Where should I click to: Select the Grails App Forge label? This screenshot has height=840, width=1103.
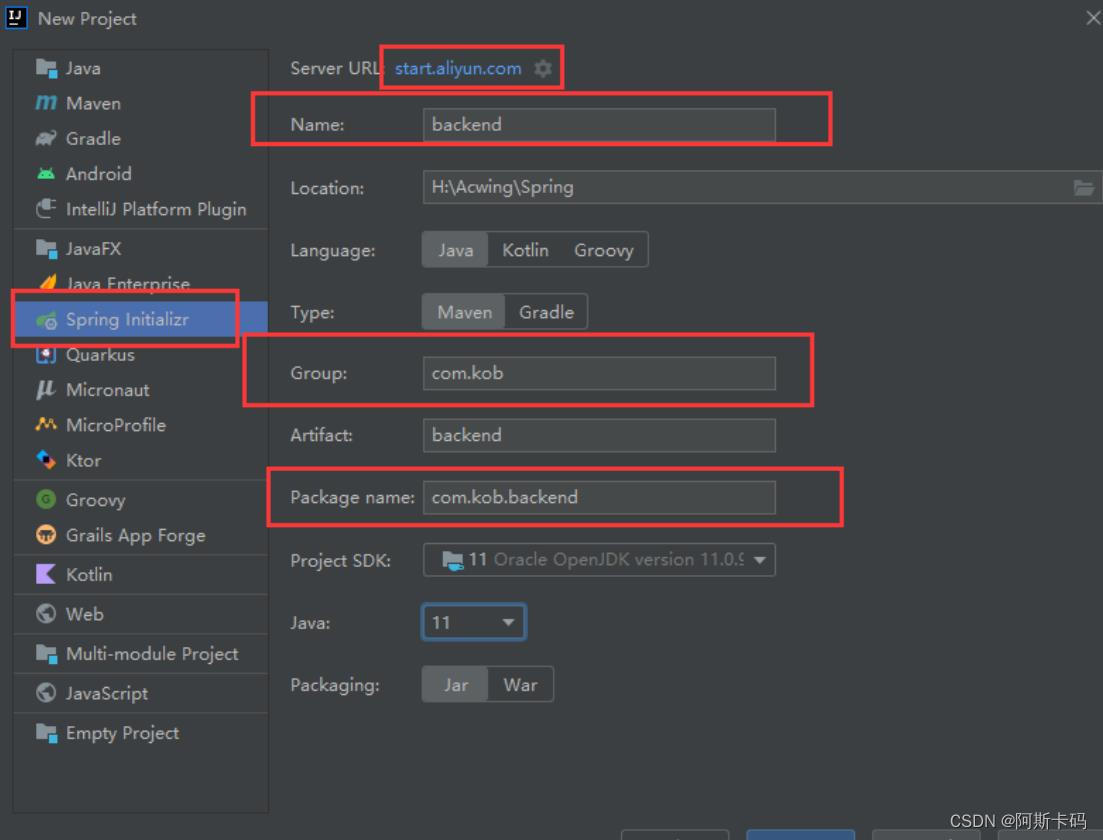click(x=136, y=535)
